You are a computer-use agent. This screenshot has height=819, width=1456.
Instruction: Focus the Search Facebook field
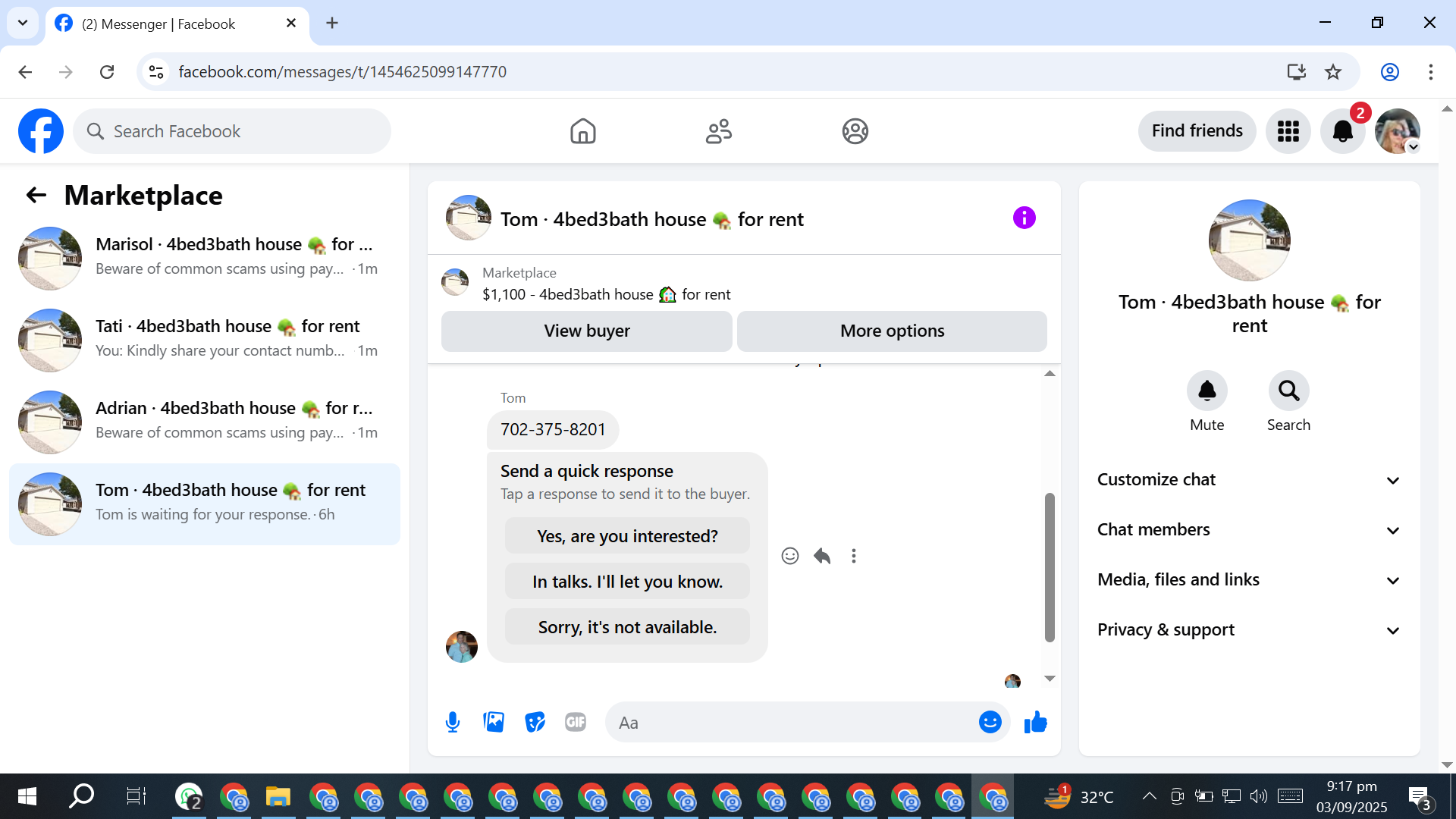coord(232,131)
